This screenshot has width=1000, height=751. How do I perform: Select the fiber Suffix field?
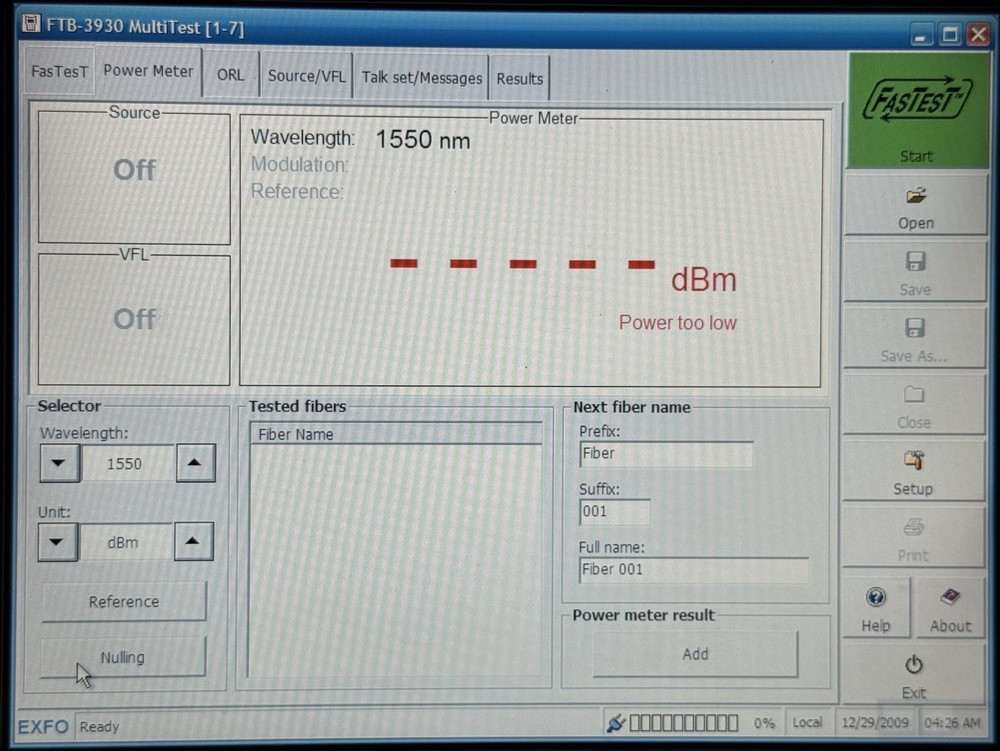tap(613, 511)
